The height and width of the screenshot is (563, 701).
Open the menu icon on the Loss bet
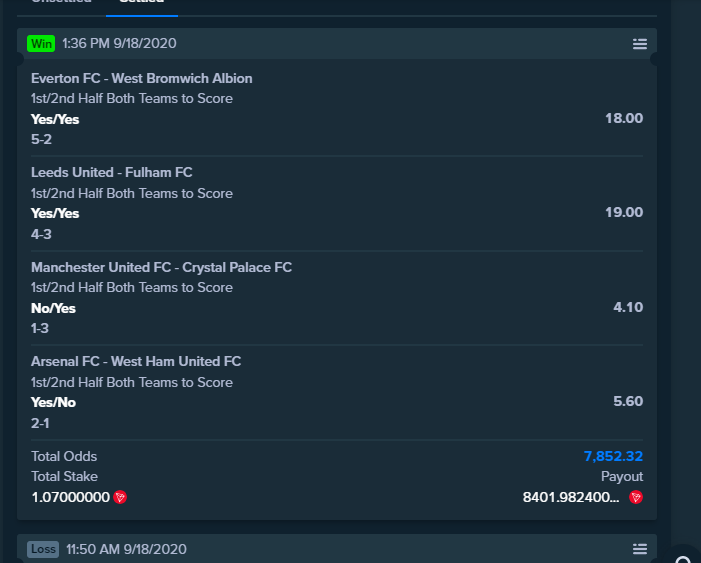tap(640, 549)
